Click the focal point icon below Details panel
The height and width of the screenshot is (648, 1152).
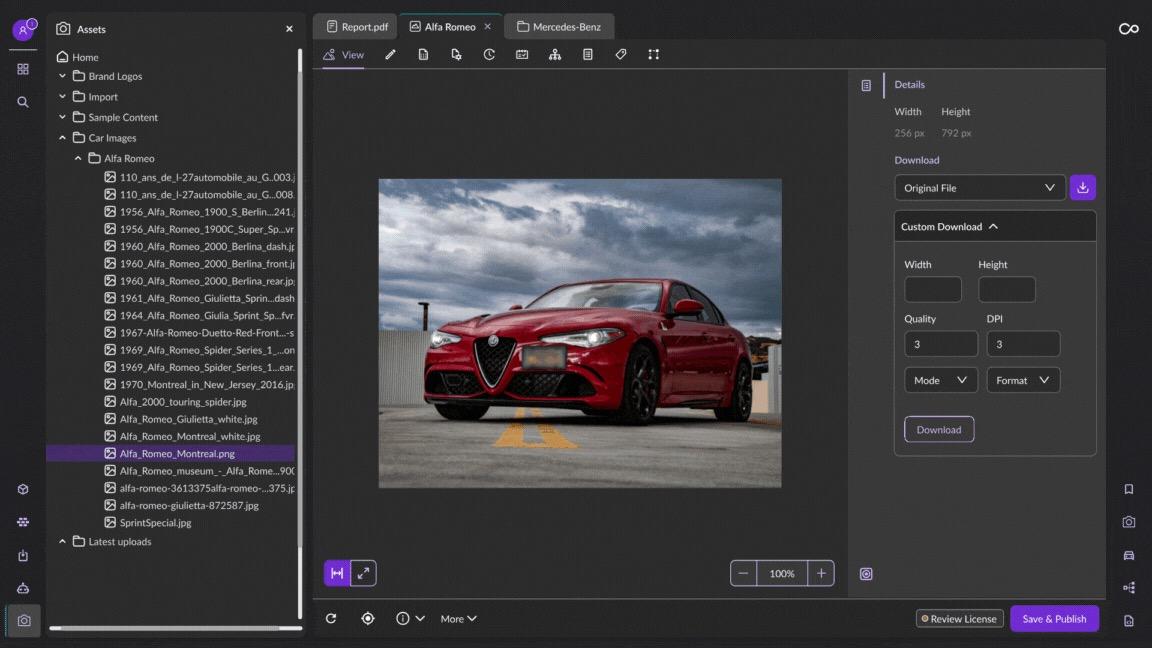click(x=866, y=574)
